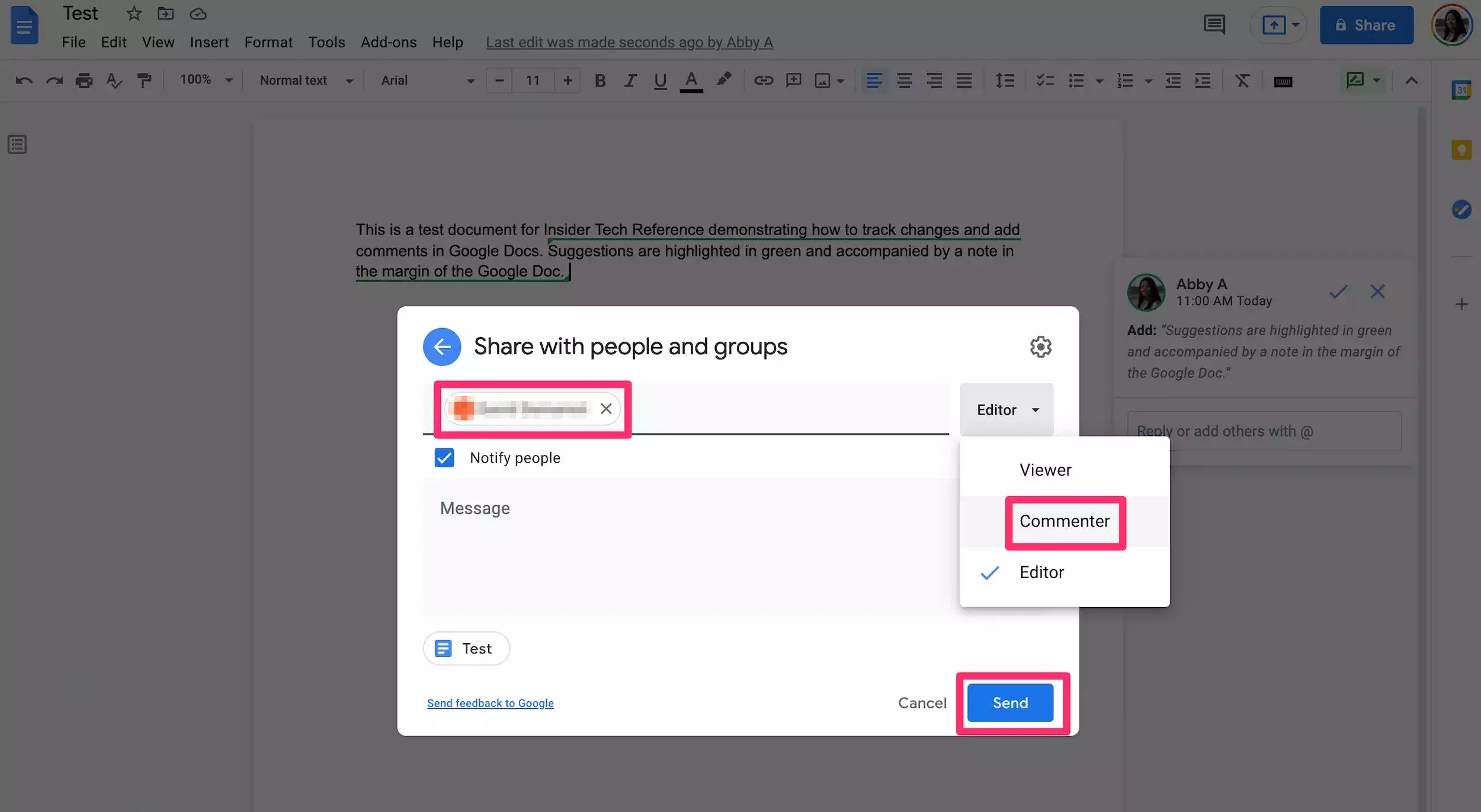Select the paint format tool
The image size is (1481, 812).
tap(144, 81)
